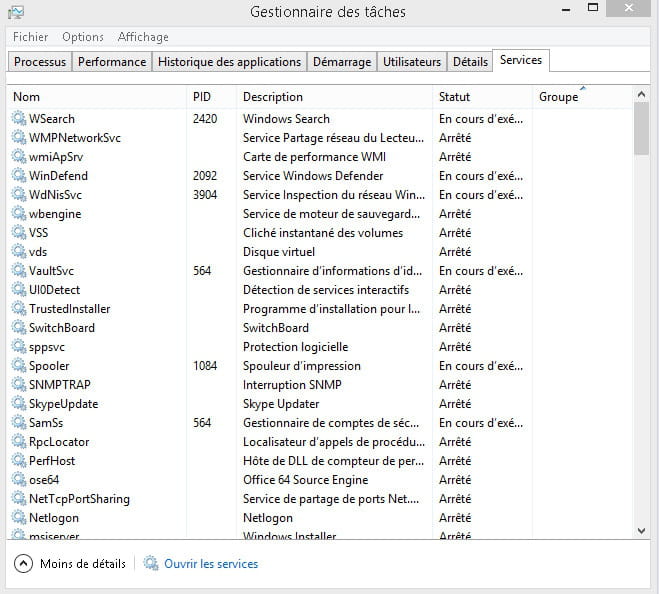The image size is (659, 594).
Task: Sort services by the Groupe column
Action: point(558,97)
